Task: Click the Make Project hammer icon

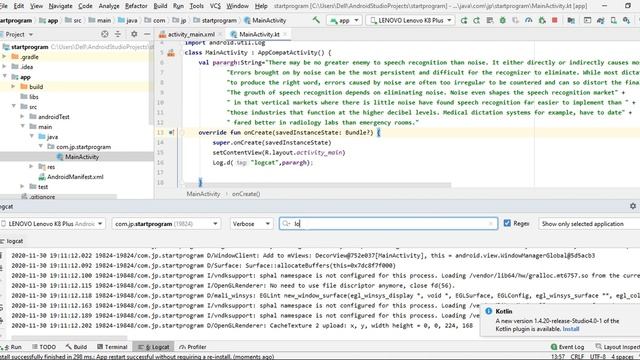Action: [316, 20]
